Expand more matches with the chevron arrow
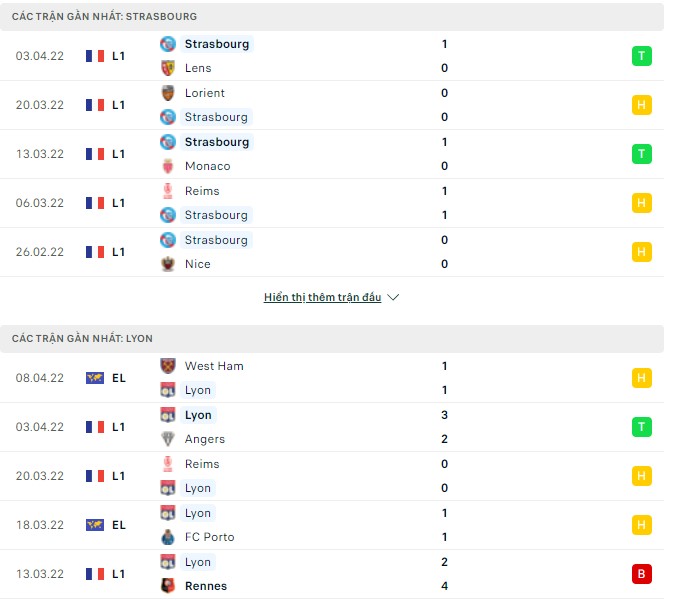 point(393,298)
